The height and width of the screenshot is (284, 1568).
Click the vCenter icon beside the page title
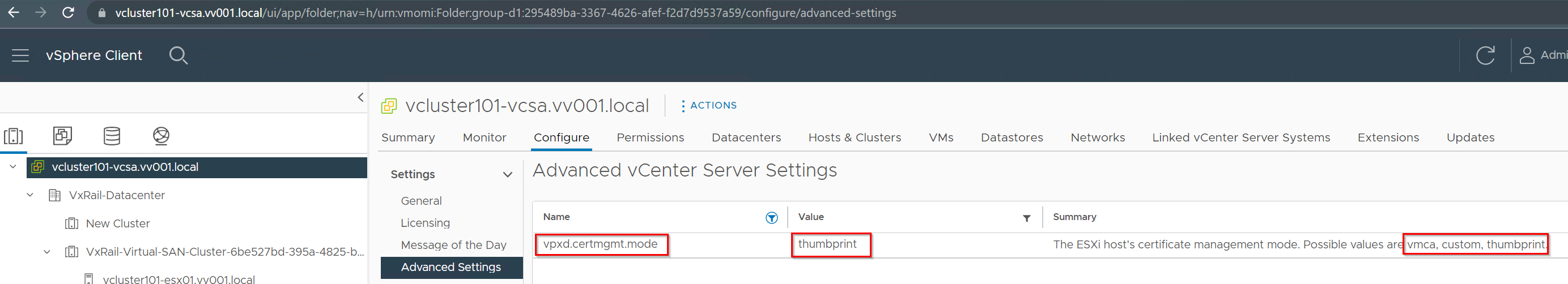coord(389,106)
